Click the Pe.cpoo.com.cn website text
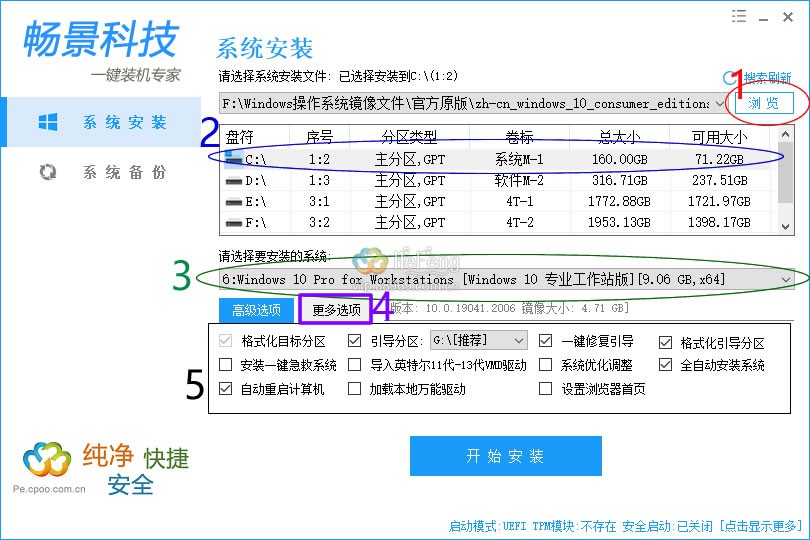Screen dimensions: 810x540 tap(49, 489)
